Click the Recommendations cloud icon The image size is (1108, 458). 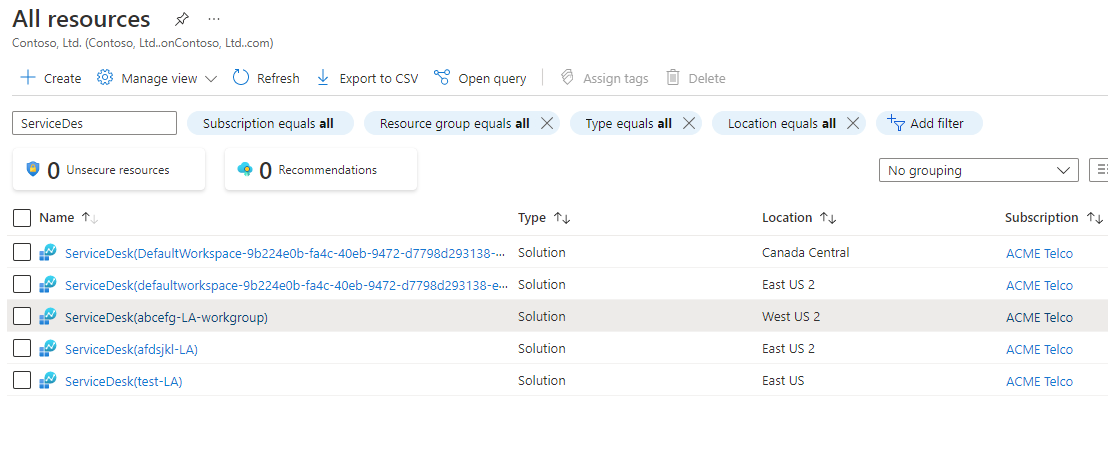(245, 169)
